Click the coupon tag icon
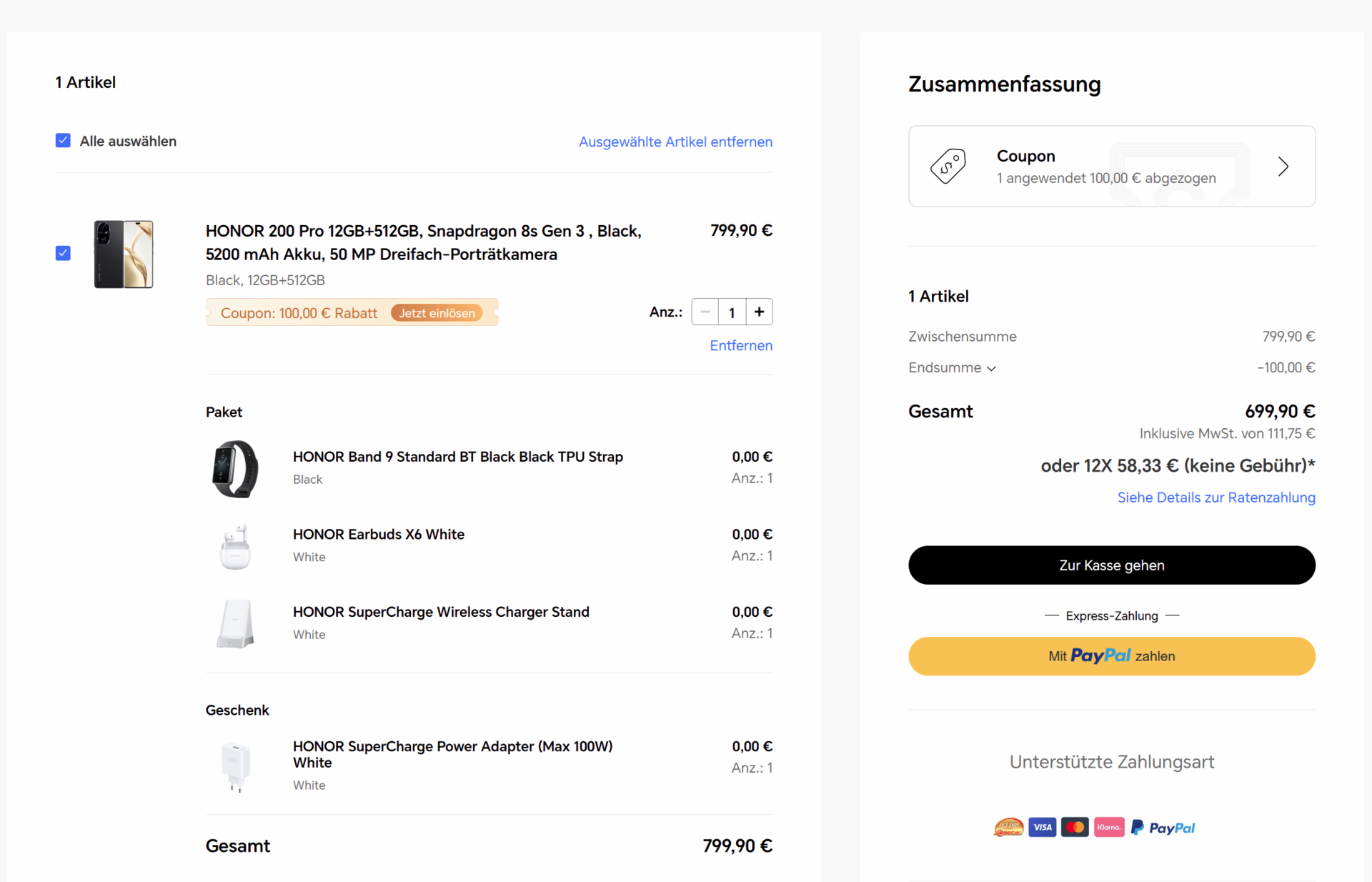This screenshot has height=882, width=1372. 948,167
